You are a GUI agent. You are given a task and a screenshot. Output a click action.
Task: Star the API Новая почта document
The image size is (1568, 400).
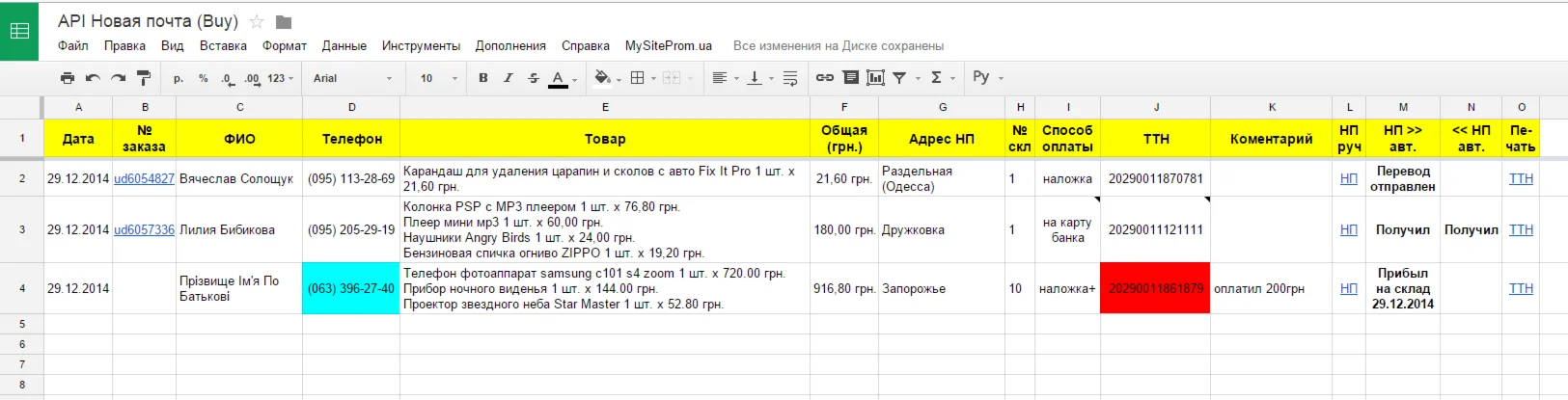(x=257, y=21)
